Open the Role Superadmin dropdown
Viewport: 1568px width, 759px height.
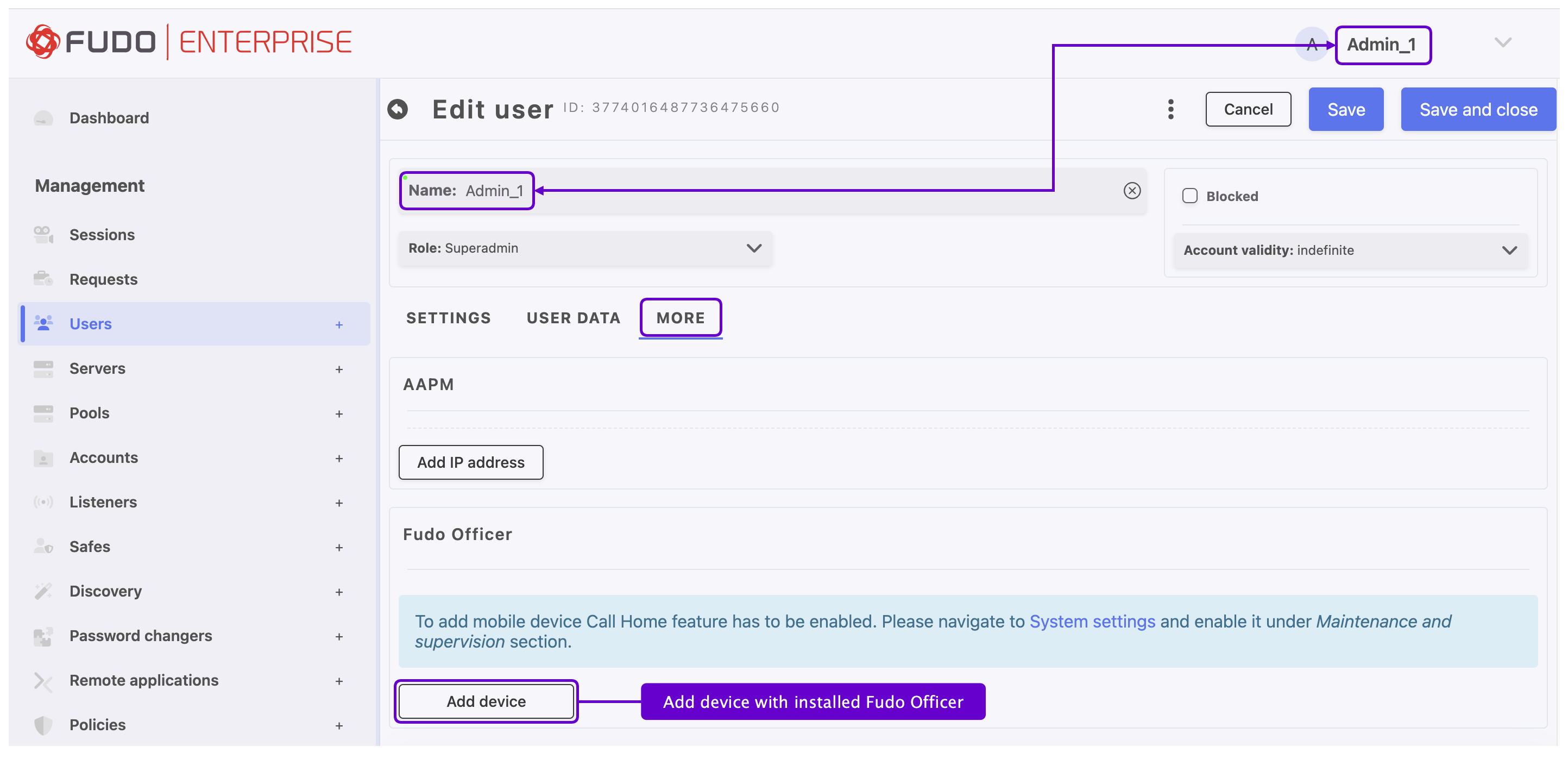(x=585, y=248)
